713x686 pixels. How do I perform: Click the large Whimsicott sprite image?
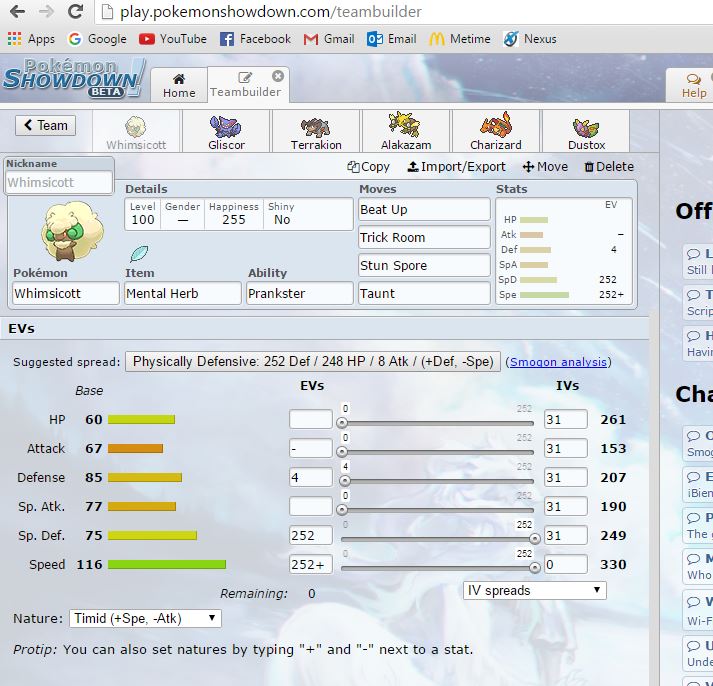coord(71,232)
